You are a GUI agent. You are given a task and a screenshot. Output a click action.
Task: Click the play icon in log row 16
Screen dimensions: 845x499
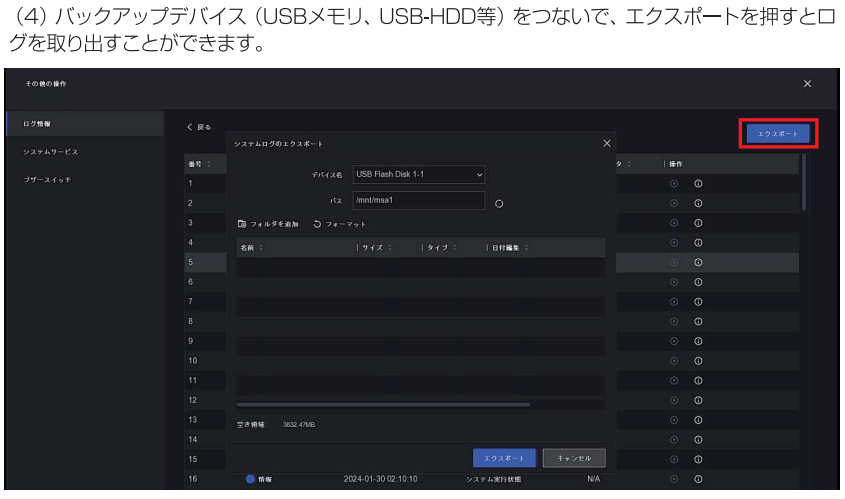point(674,479)
